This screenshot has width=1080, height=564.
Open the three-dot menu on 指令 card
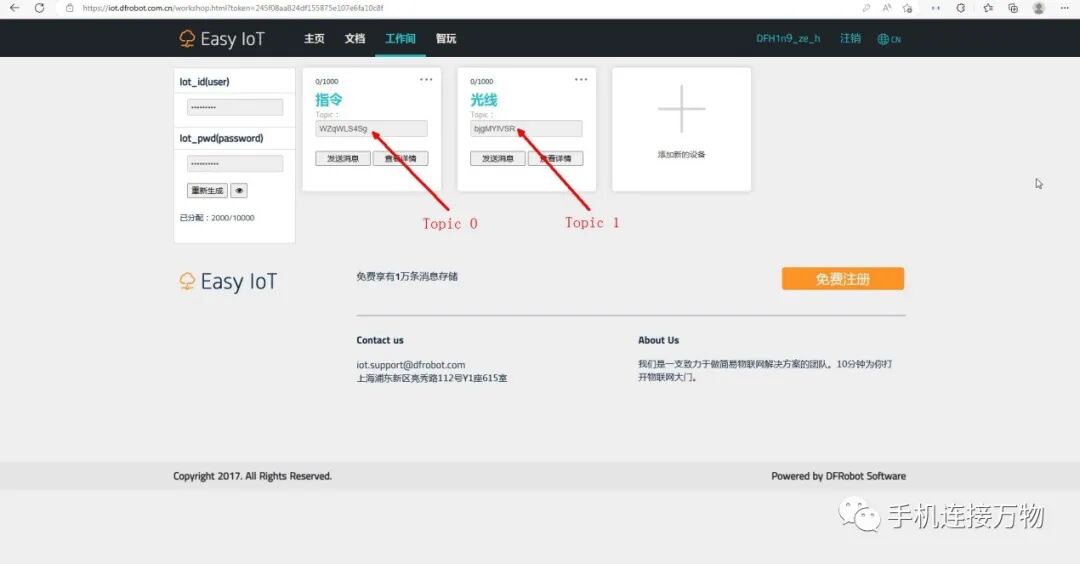pos(426,80)
